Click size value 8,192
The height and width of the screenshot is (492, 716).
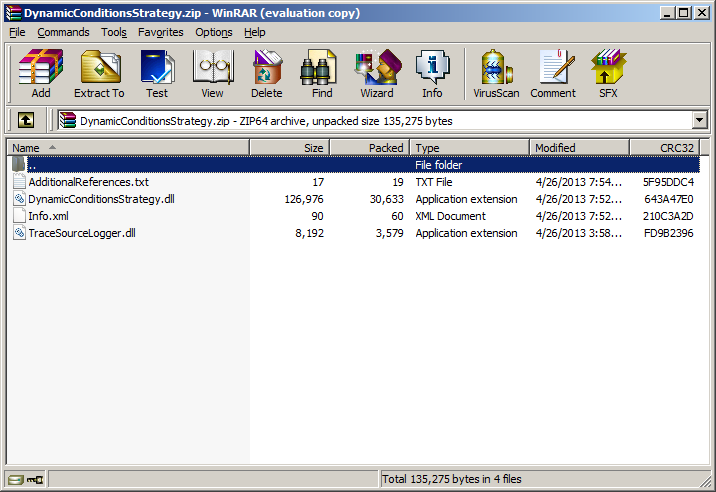pyautogui.click(x=310, y=233)
